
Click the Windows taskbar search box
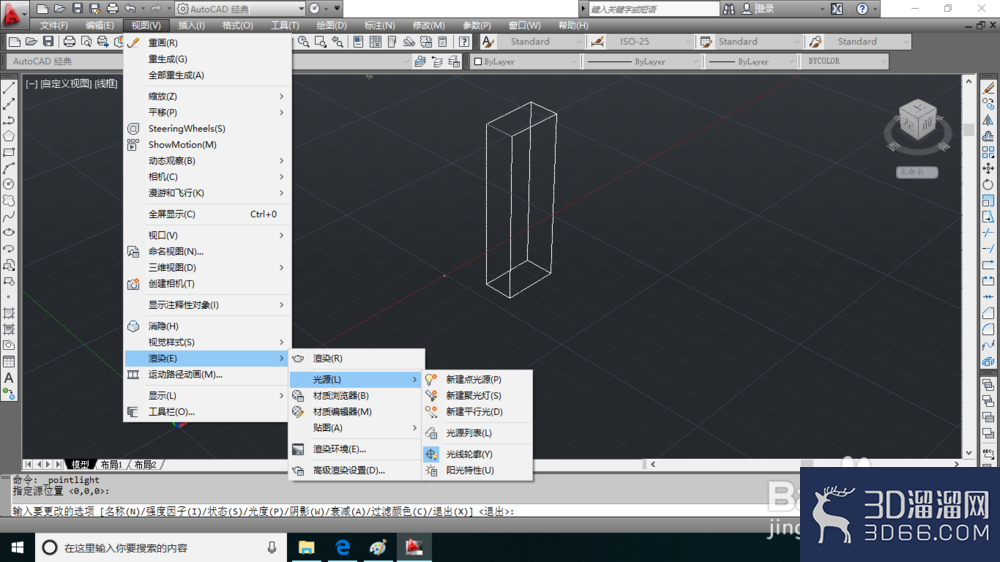coord(161,547)
